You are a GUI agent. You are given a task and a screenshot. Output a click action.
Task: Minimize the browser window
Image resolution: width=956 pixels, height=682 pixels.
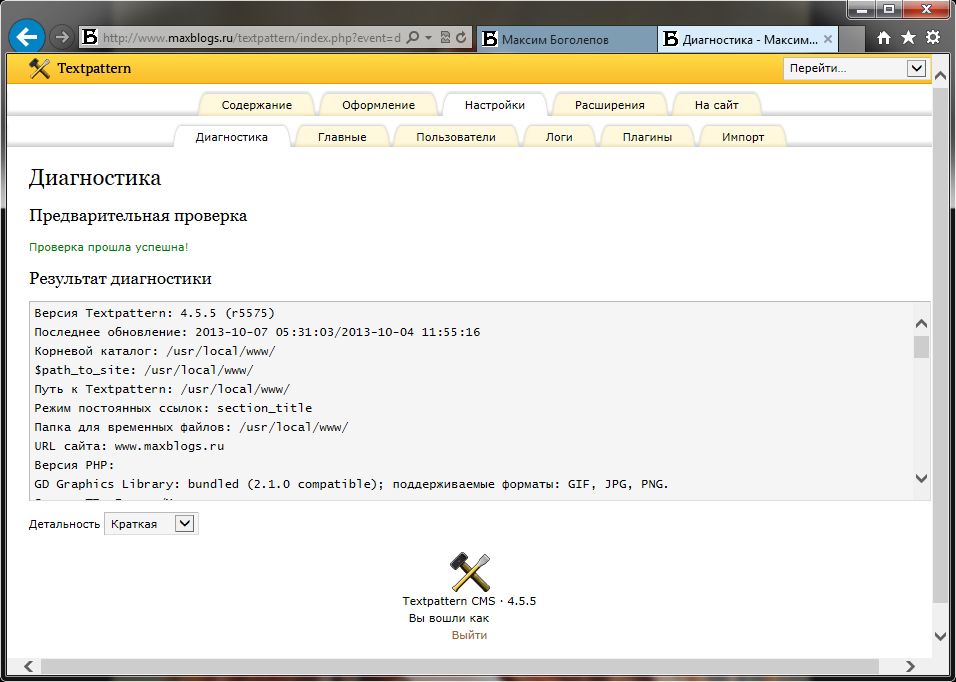861,9
